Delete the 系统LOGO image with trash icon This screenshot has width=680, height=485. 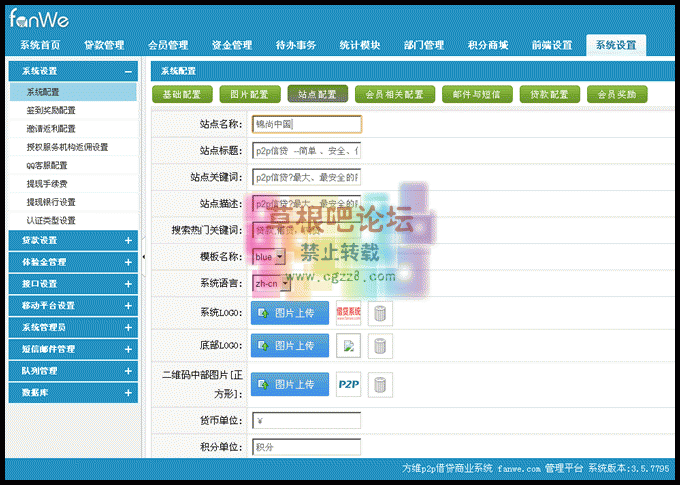pyautogui.click(x=380, y=313)
